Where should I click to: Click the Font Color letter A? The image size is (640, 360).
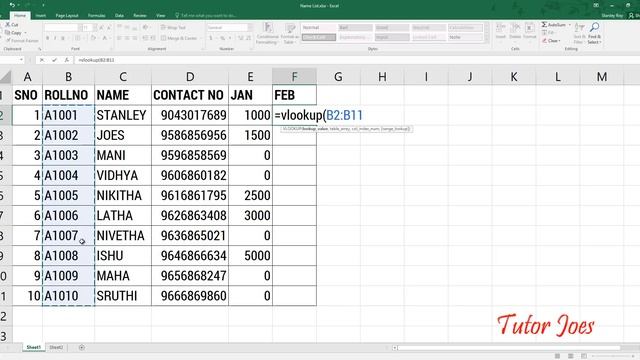coord(105,38)
